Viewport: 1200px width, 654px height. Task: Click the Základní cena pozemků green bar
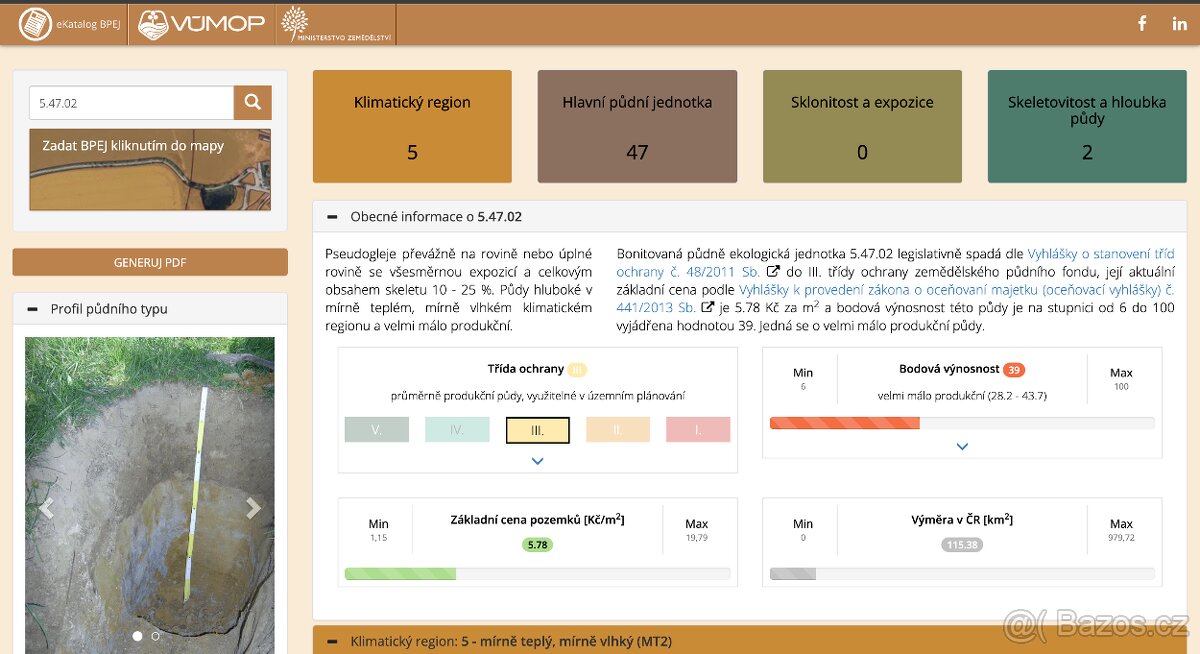pyautogui.click(x=400, y=574)
